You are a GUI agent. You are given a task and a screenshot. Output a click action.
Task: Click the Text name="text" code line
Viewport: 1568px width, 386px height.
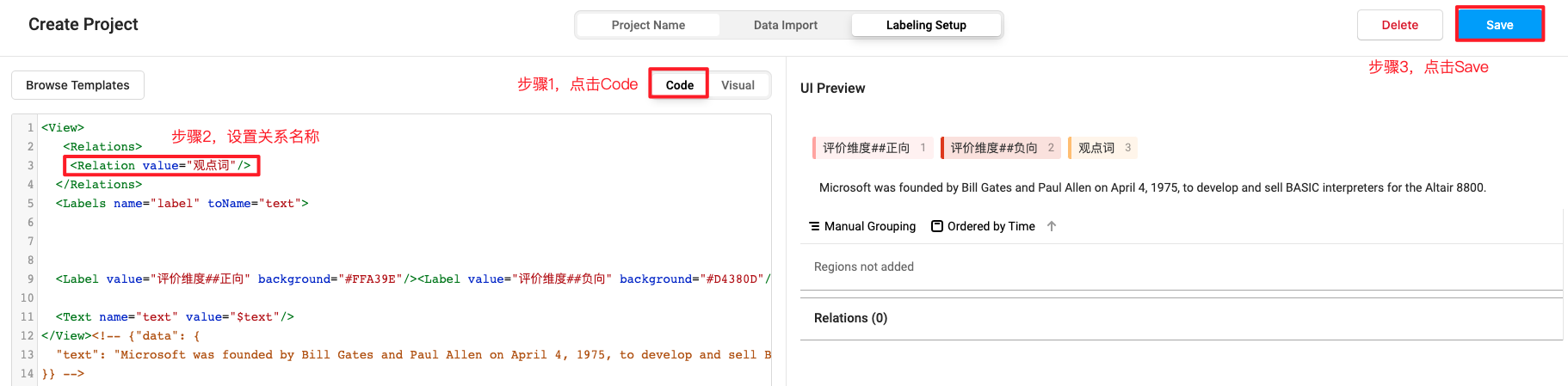175,317
